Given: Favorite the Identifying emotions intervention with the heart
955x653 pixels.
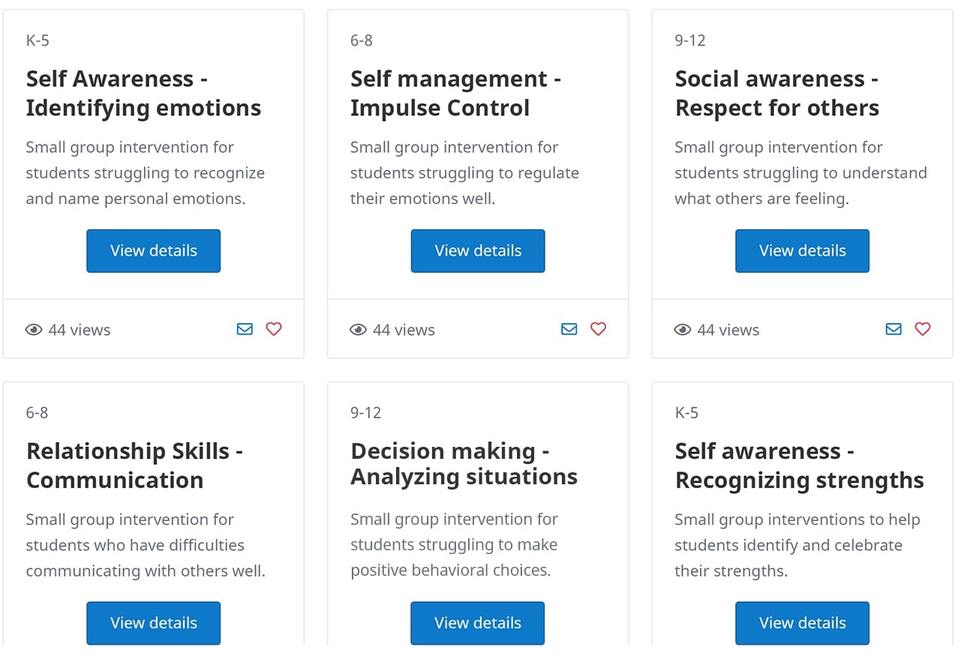Looking at the screenshot, I should coord(274,328).
